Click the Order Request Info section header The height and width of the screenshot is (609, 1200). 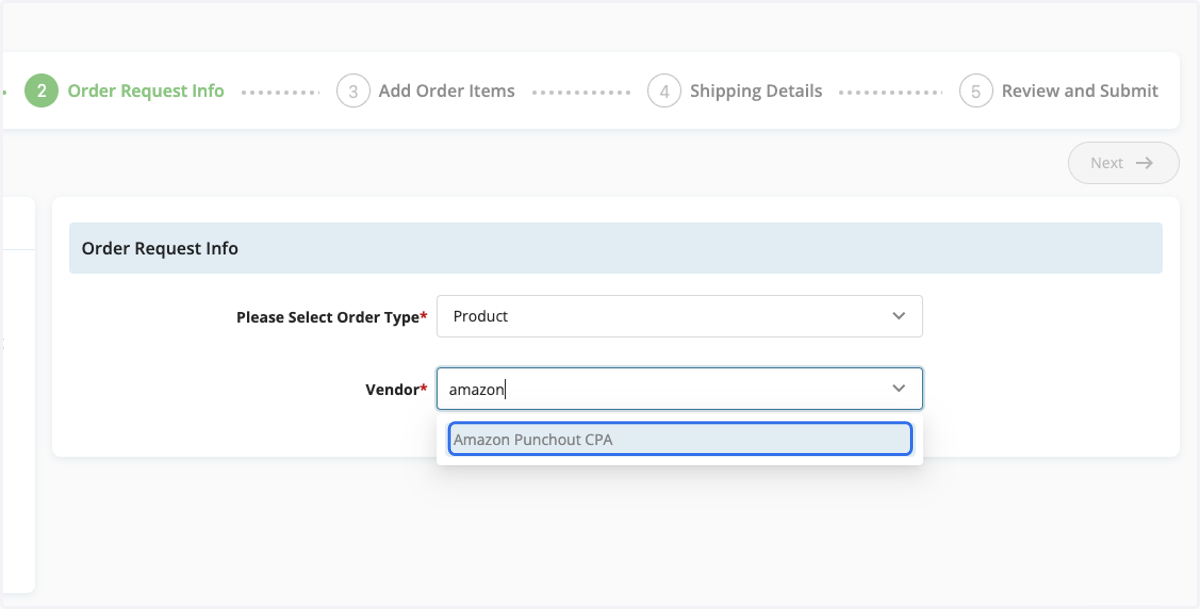tap(615, 248)
